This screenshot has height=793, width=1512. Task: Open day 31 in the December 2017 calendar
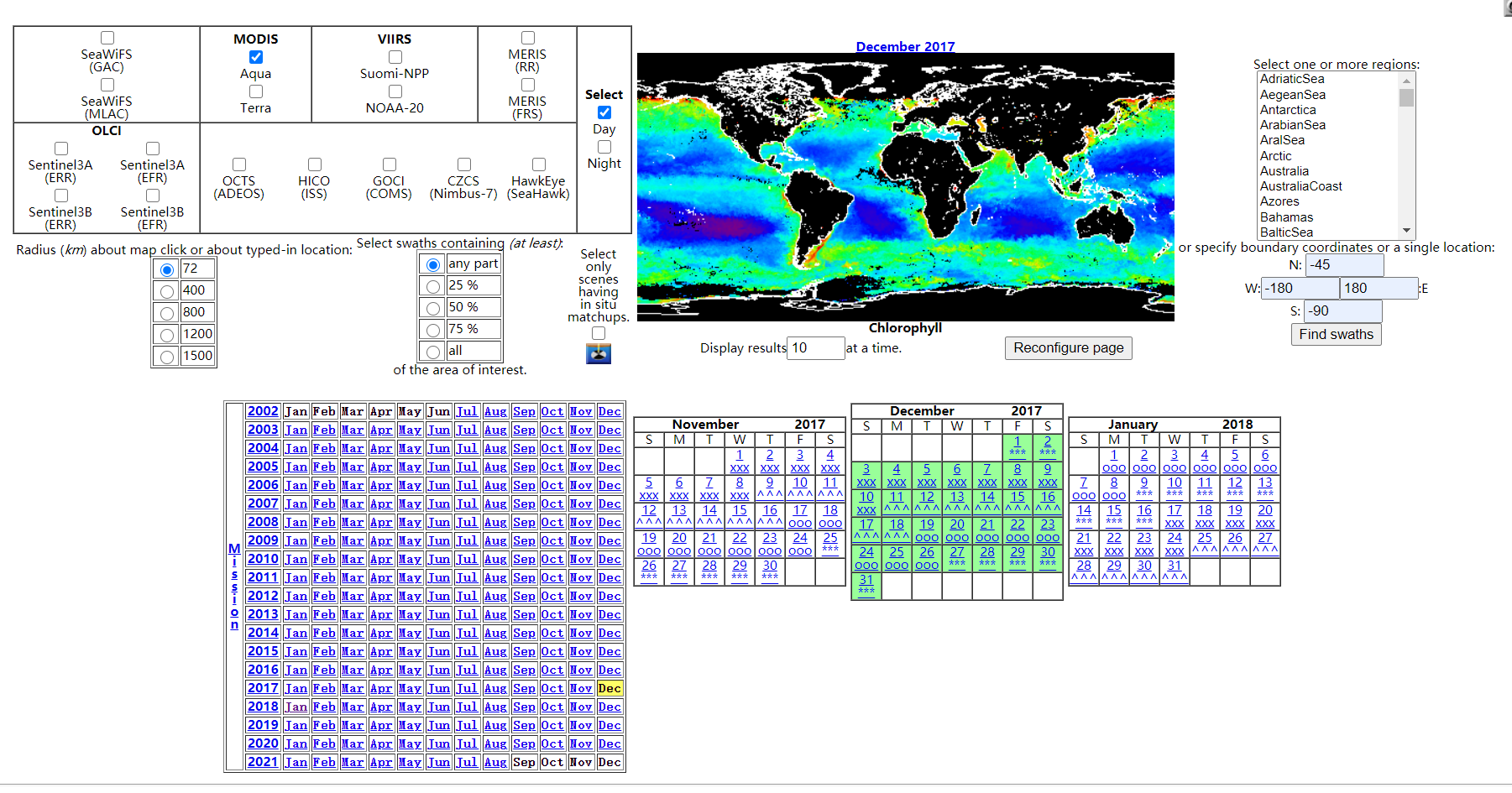(866, 580)
